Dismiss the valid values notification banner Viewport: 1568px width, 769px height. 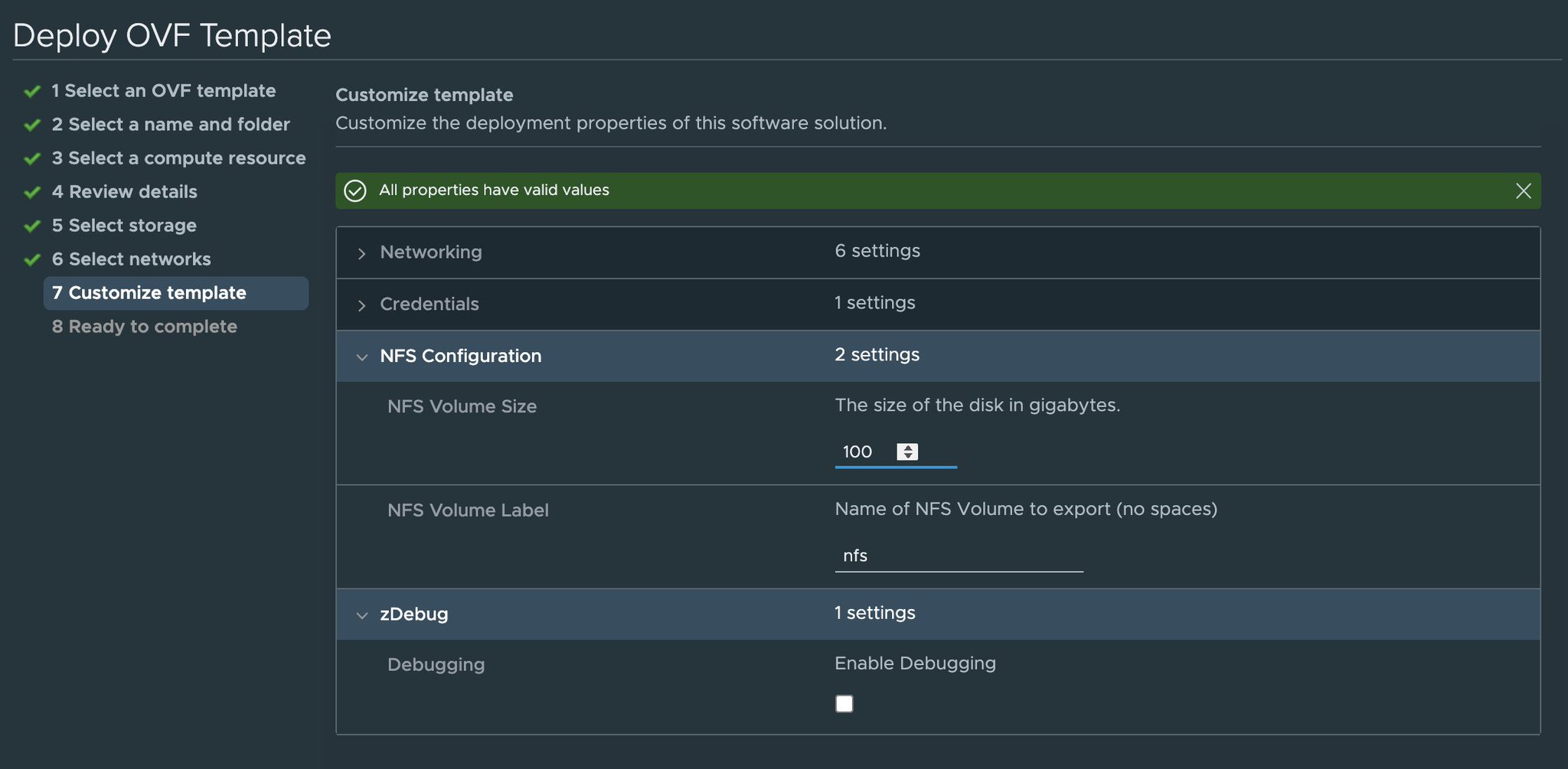(1523, 191)
